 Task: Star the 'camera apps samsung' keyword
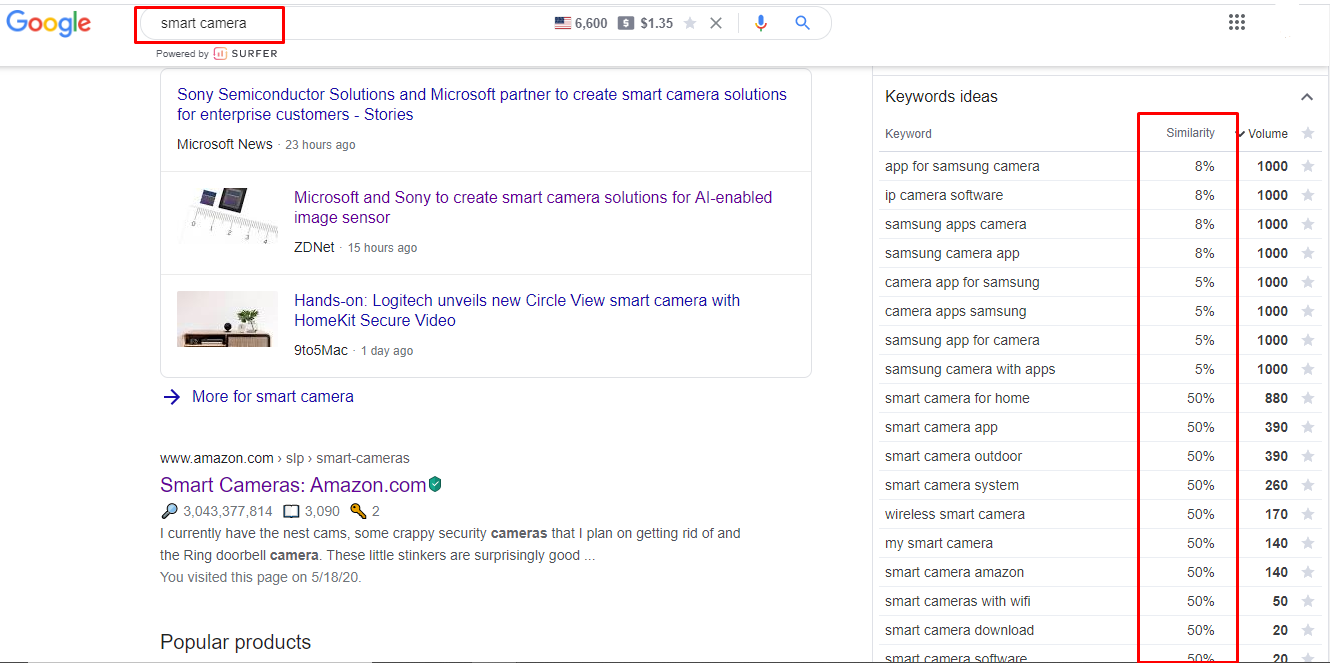[x=1308, y=311]
